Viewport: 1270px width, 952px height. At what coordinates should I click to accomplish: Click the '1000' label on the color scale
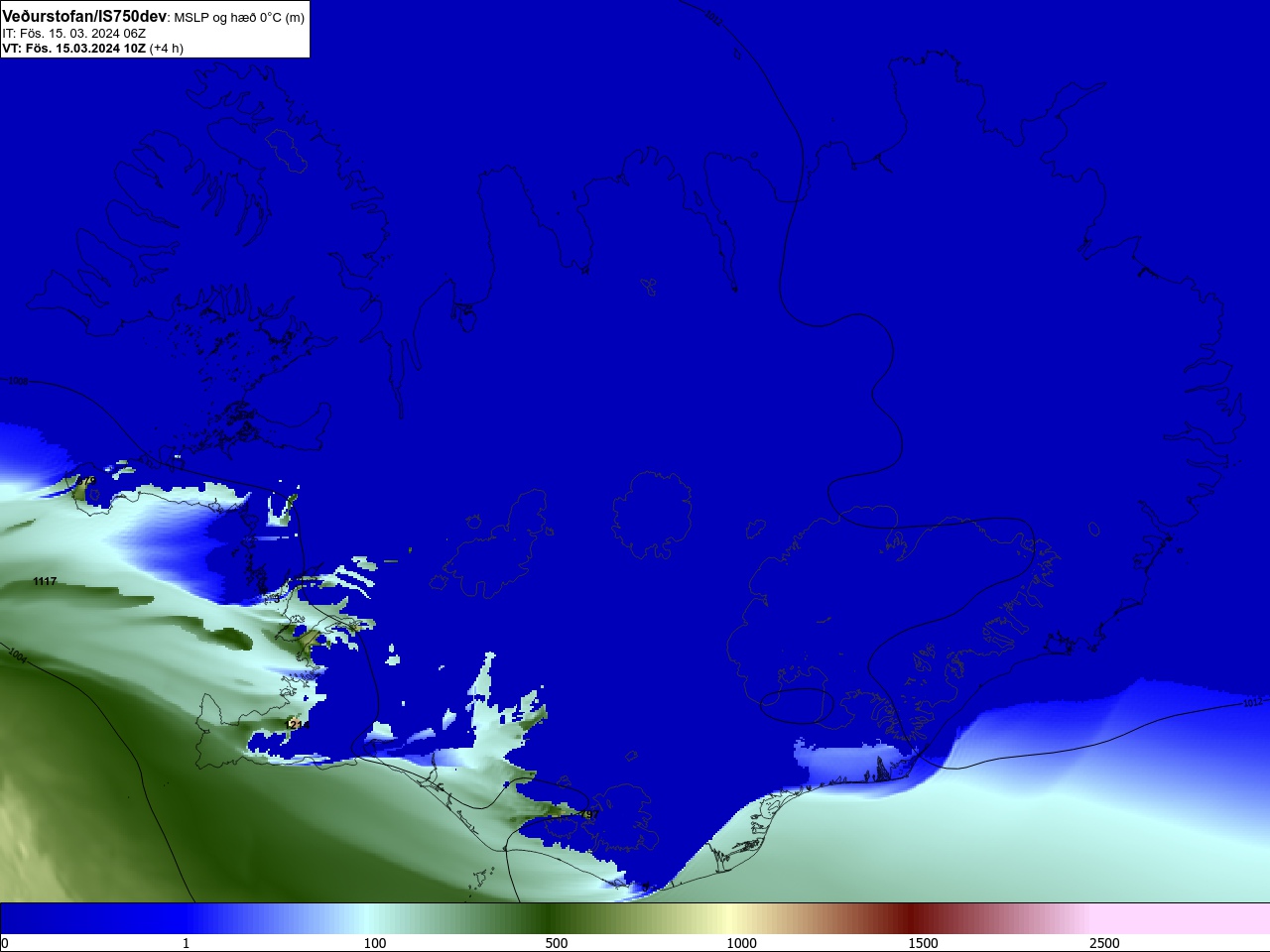pyautogui.click(x=741, y=943)
